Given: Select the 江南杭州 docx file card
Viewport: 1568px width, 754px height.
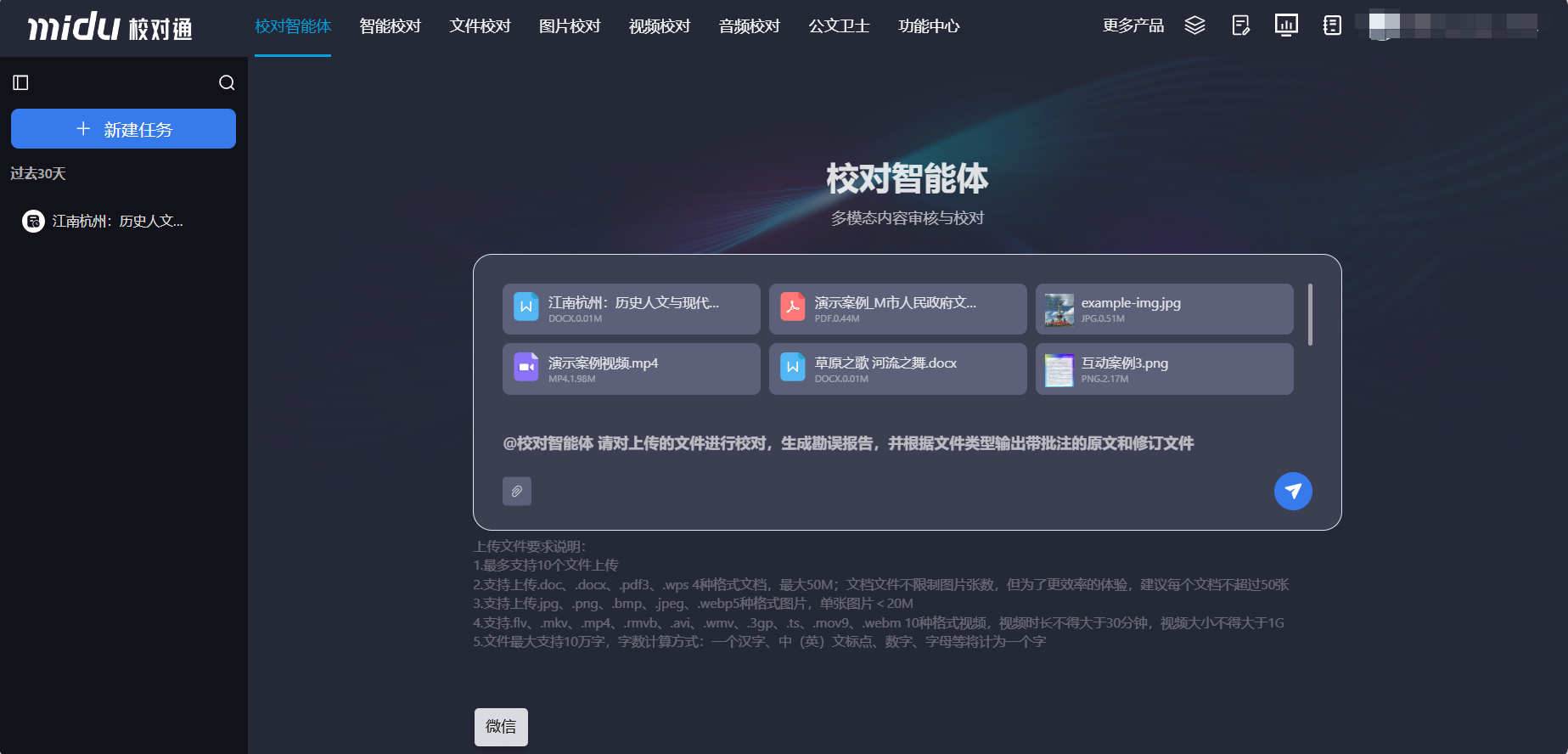Looking at the screenshot, I should [632, 309].
